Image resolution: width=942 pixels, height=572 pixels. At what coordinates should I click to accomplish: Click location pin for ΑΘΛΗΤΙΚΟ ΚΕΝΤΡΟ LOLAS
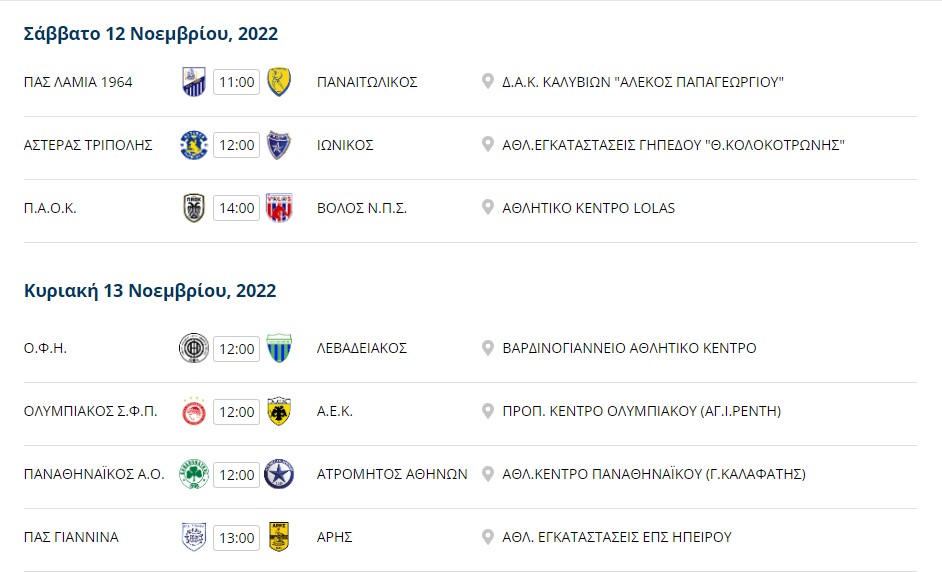click(x=488, y=207)
